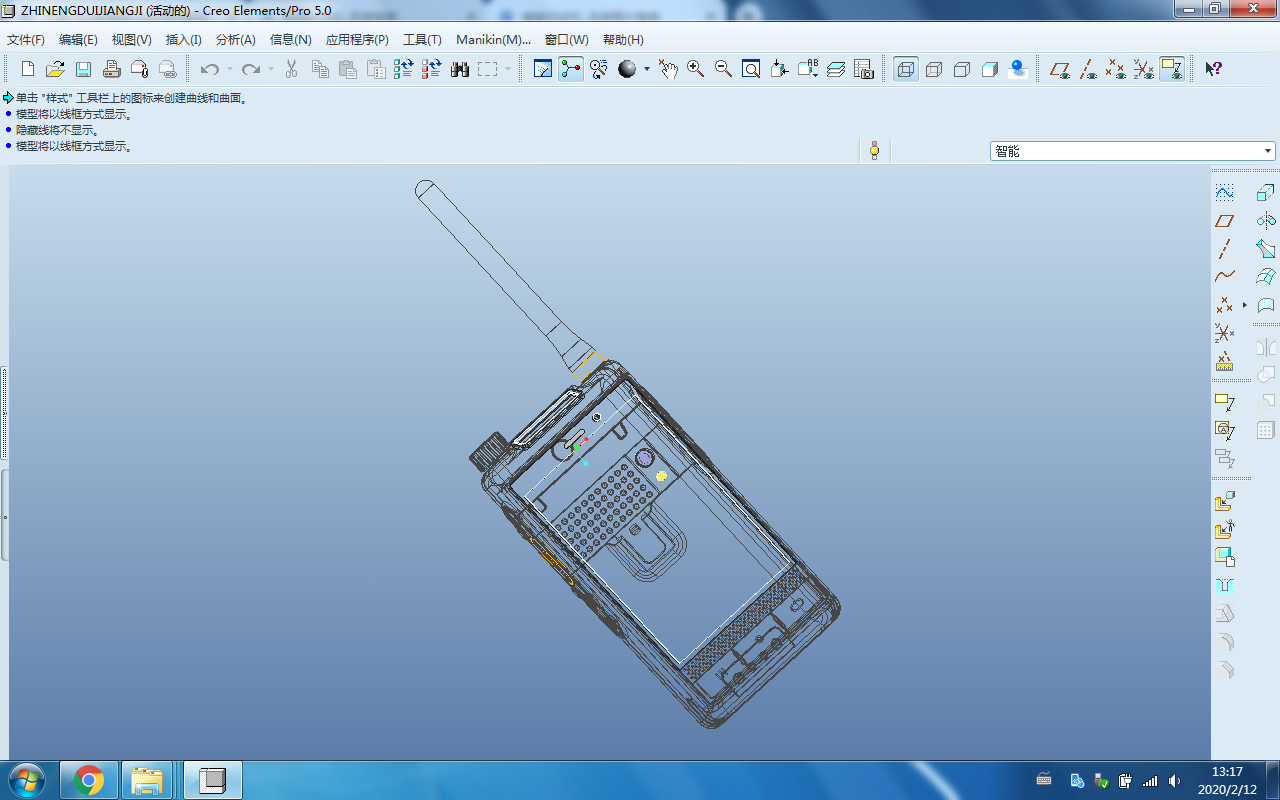Enable Wireframe display mode
Image resolution: width=1280 pixels, height=800 pixels.
coord(906,69)
